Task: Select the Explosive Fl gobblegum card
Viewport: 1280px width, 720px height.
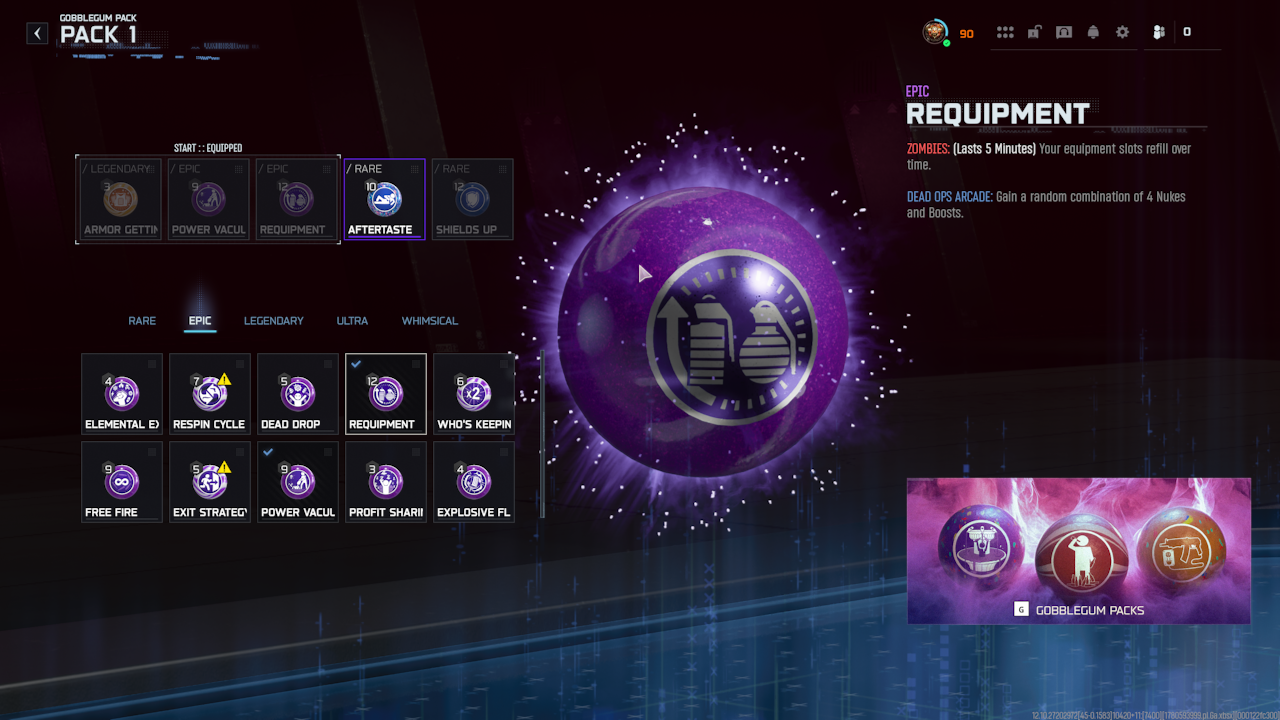Action: click(474, 482)
